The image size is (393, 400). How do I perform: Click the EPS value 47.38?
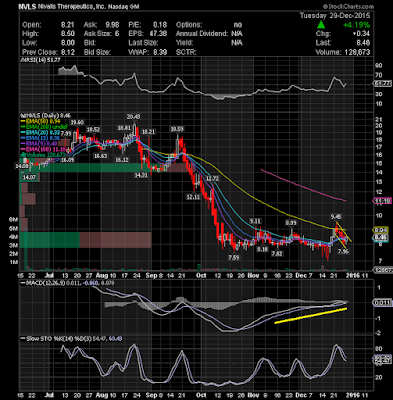(x=159, y=34)
